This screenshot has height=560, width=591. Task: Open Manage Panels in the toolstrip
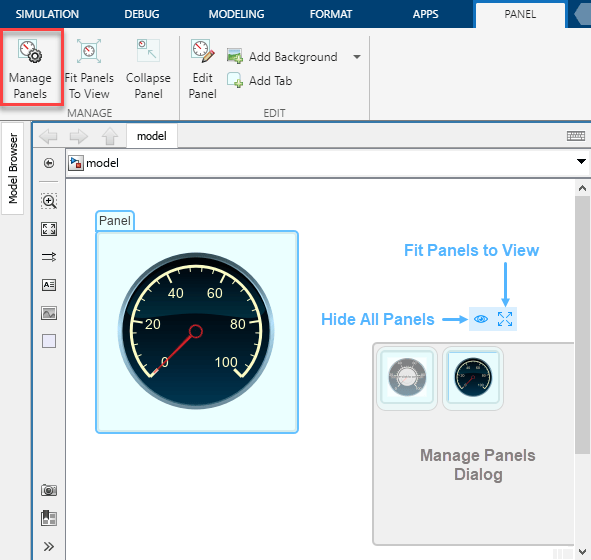pos(31,68)
